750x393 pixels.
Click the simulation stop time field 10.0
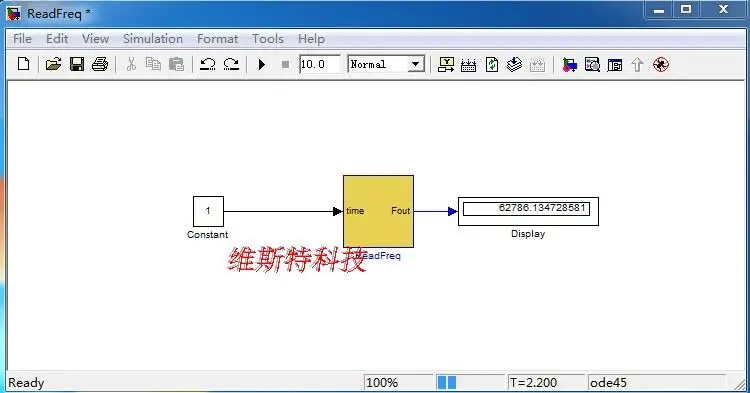320,64
